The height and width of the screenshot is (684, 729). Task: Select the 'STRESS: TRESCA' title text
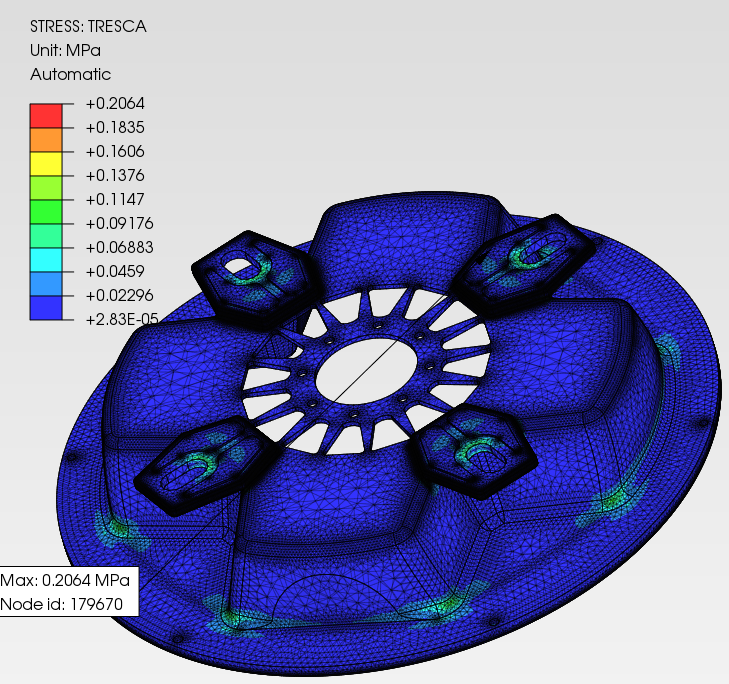(x=88, y=27)
